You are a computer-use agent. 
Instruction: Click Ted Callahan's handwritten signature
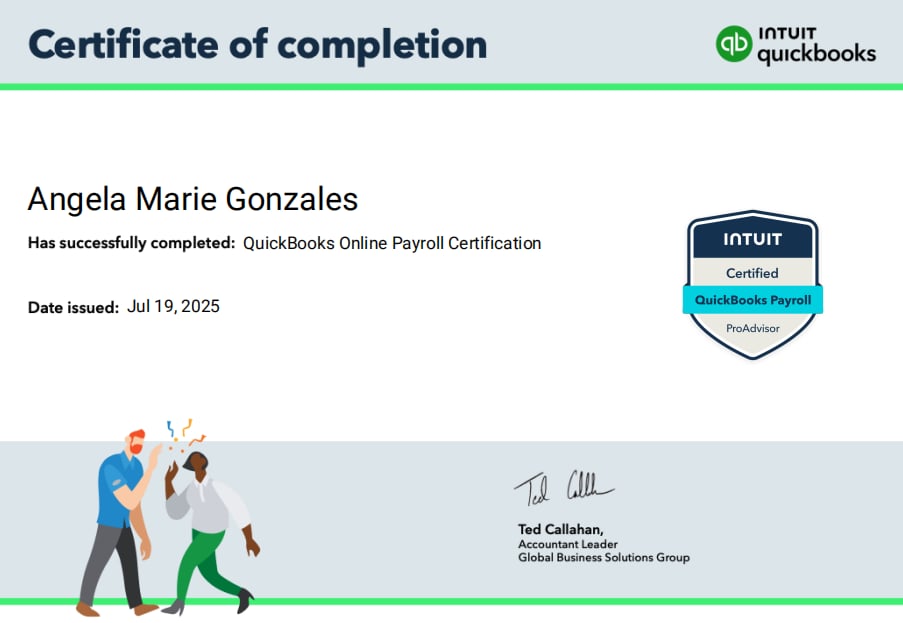point(565,486)
